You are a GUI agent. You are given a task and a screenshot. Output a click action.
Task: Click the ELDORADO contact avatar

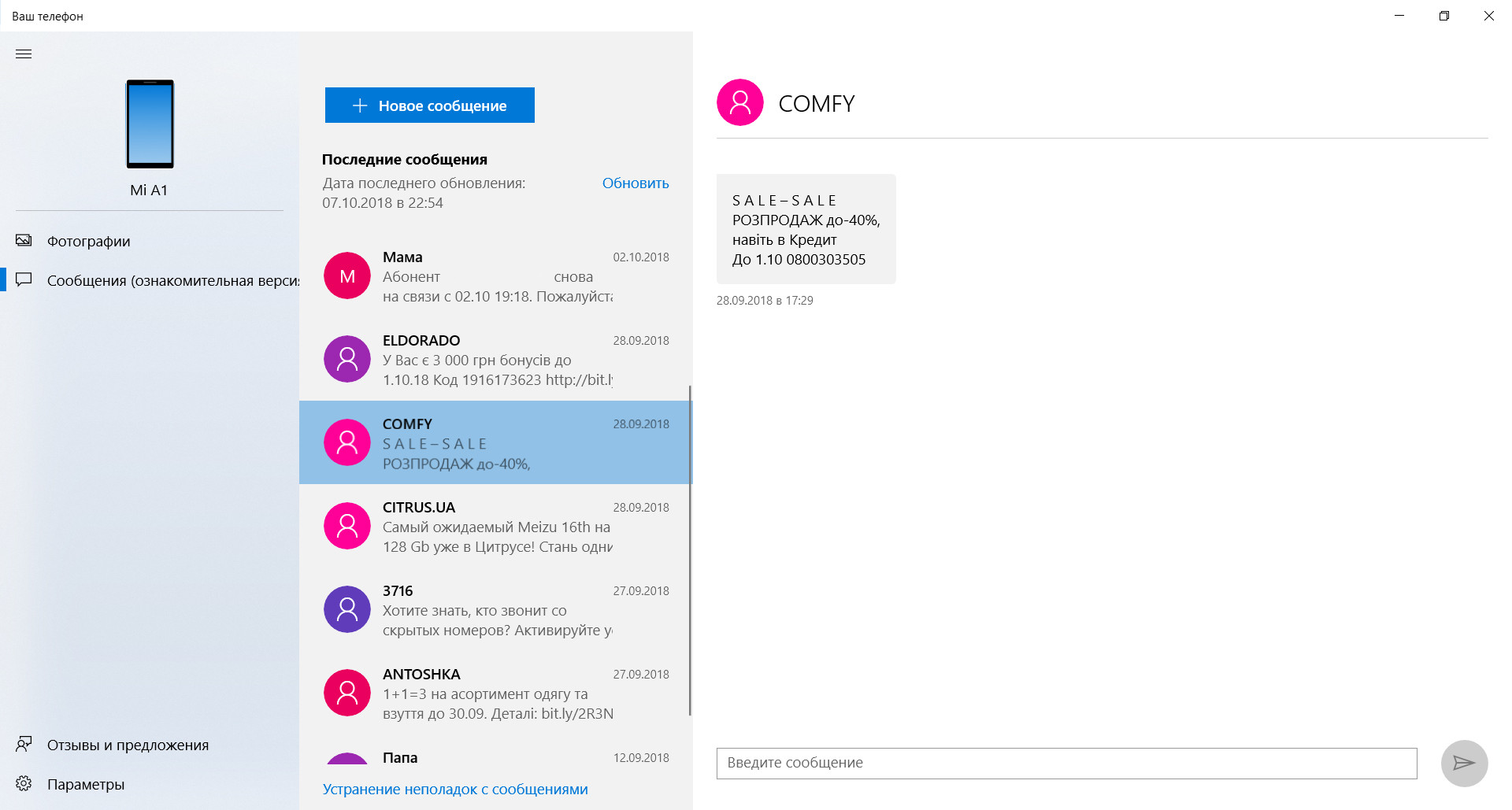click(347, 359)
